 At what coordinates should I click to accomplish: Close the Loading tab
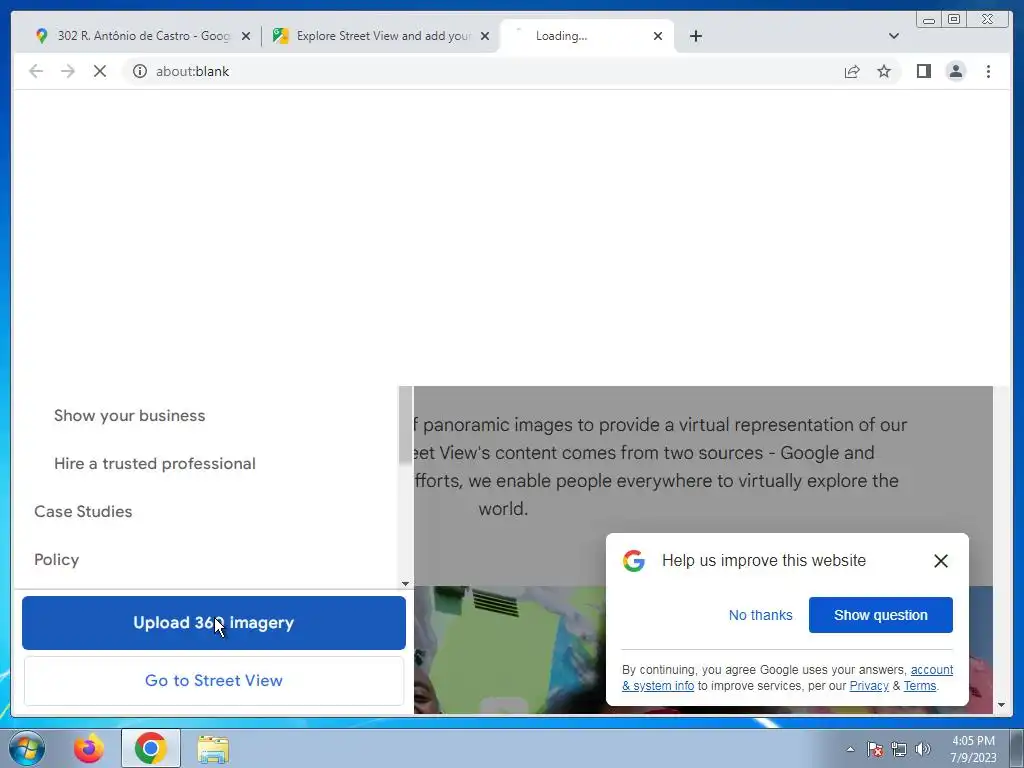[x=658, y=36]
